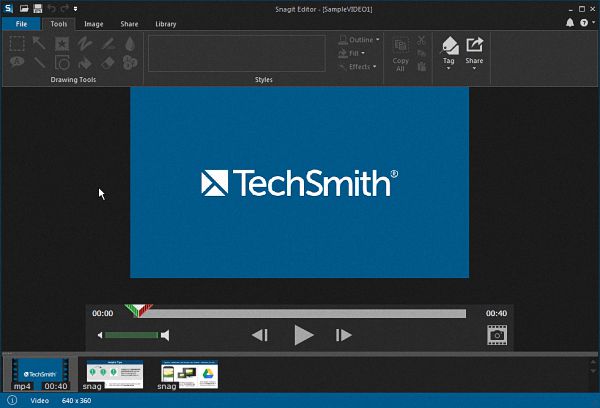Click the info icon in status bar
Image resolution: width=600 pixels, height=408 pixels.
12,400
